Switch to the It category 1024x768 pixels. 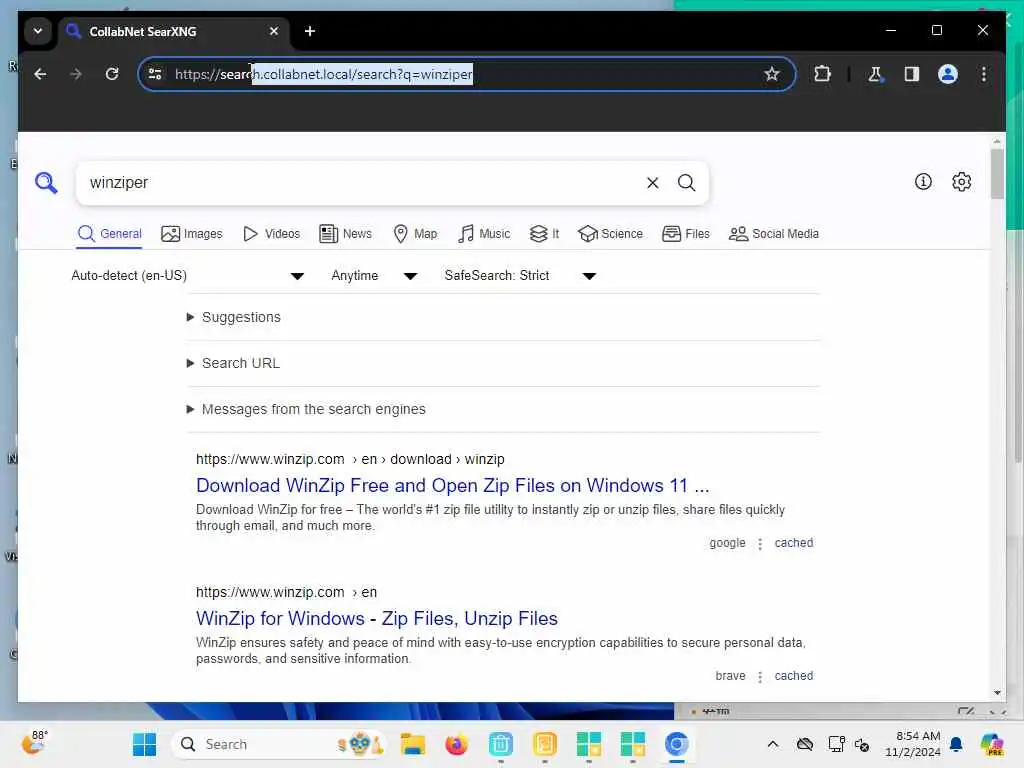pyautogui.click(x=545, y=234)
